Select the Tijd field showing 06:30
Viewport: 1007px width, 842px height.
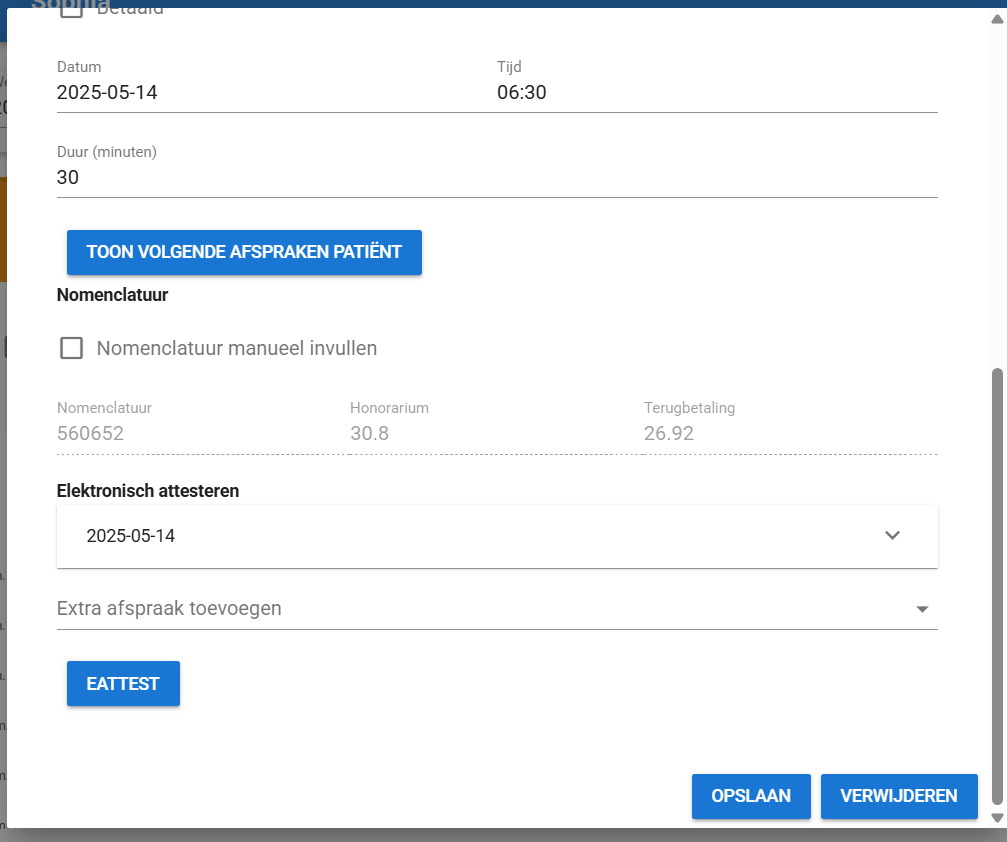pyautogui.click(x=716, y=93)
